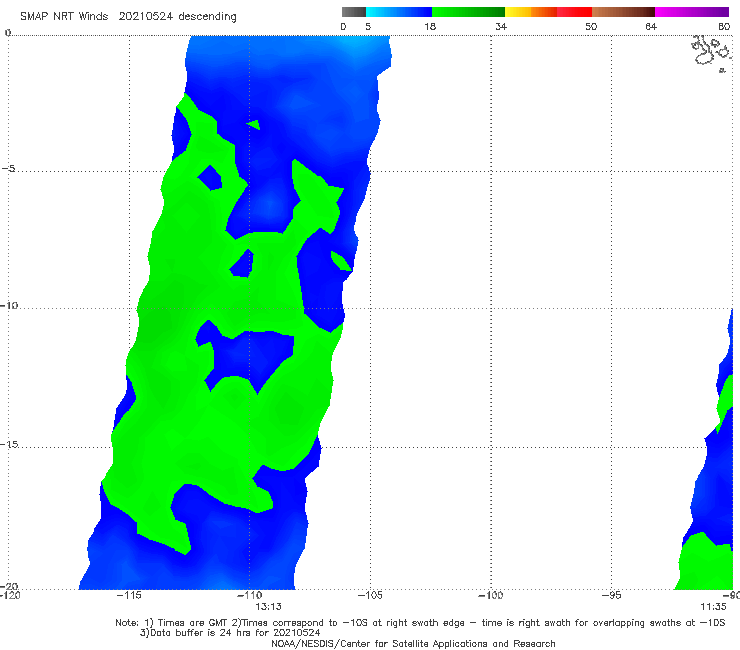Click the longitude axis label "-110"
740x650 pixels.
click(x=249, y=595)
